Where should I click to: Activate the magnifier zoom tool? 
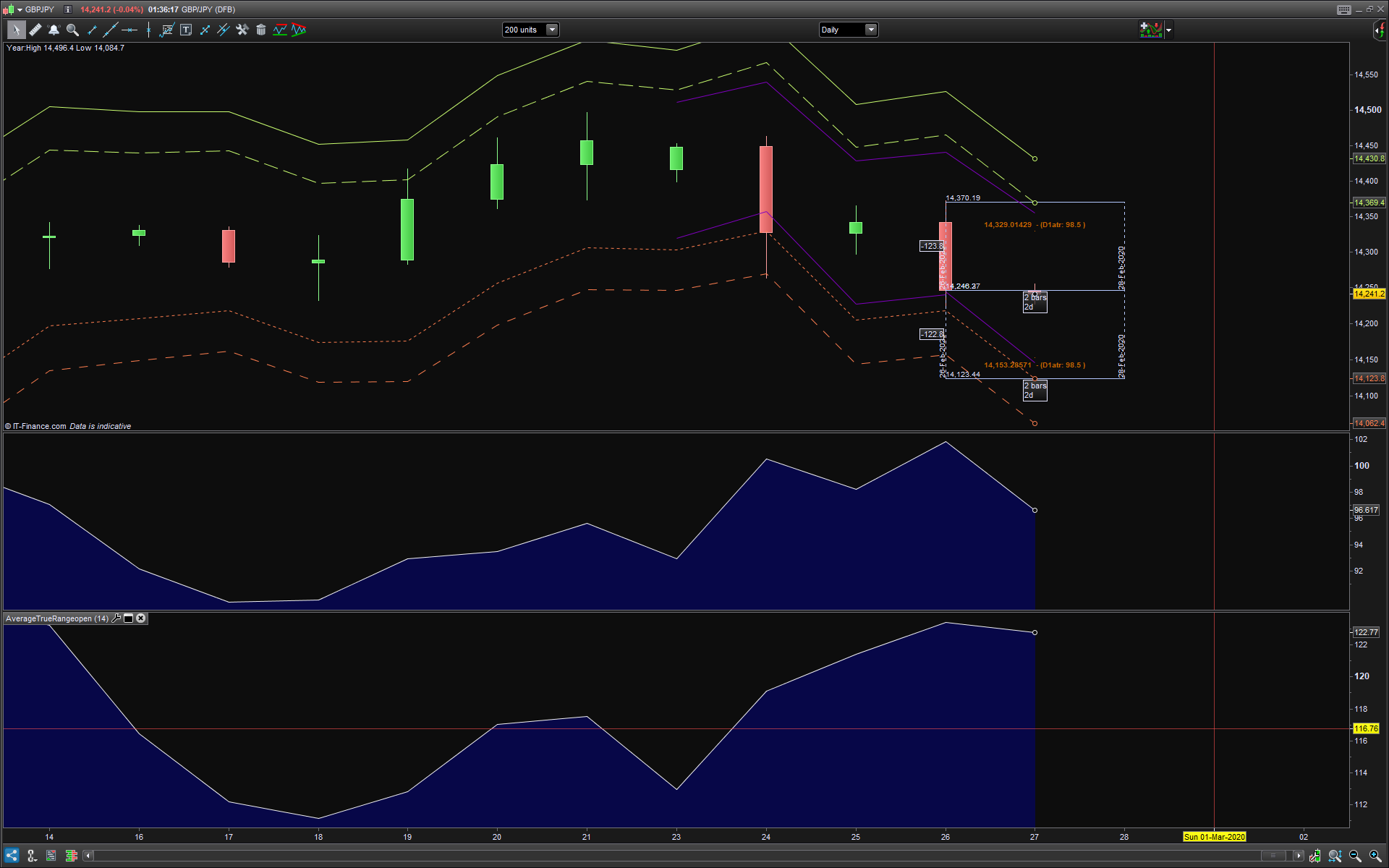tap(72, 30)
